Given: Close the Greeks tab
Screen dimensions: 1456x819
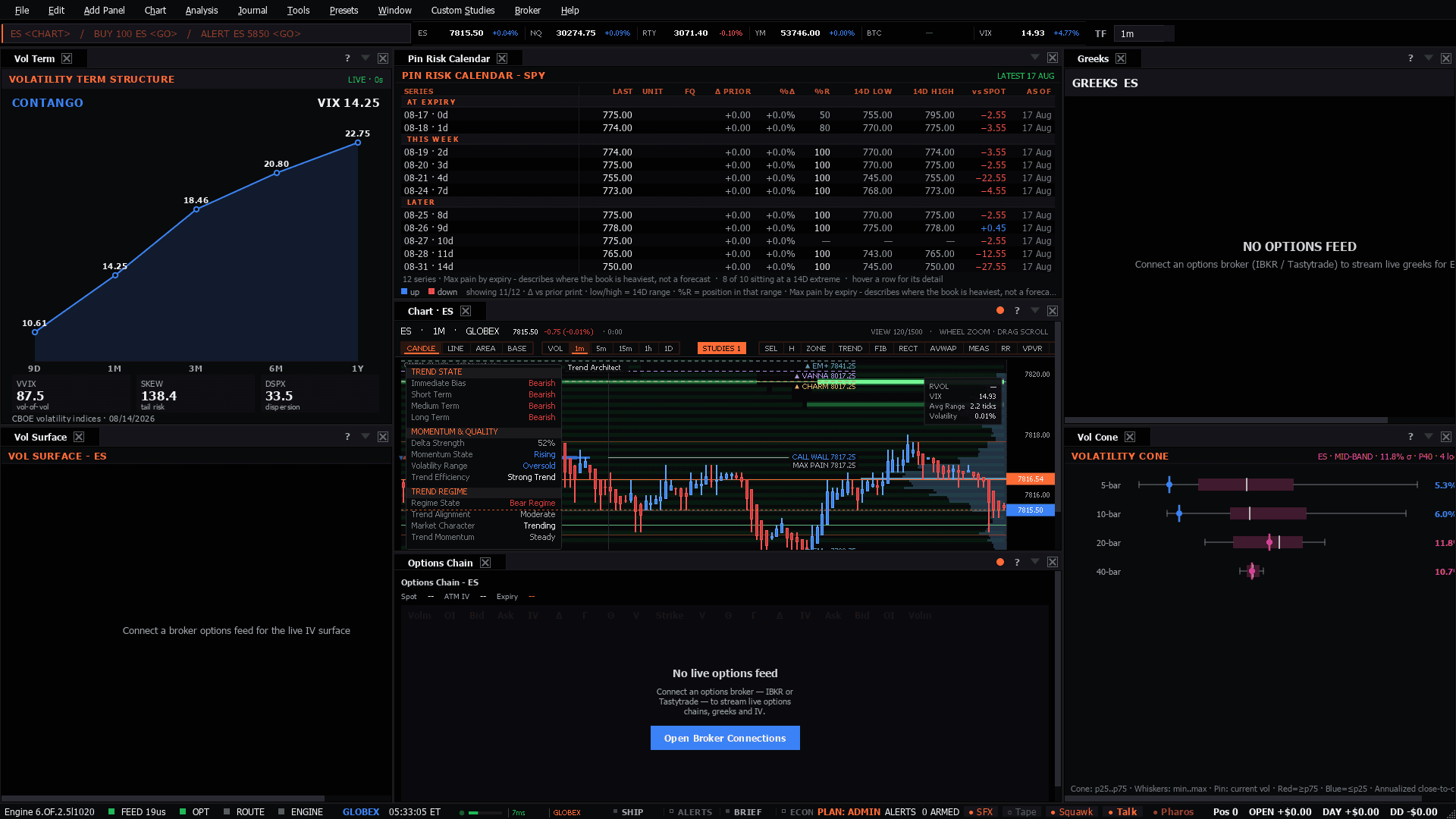Looking at the screenshot, I should [1121, 58].
